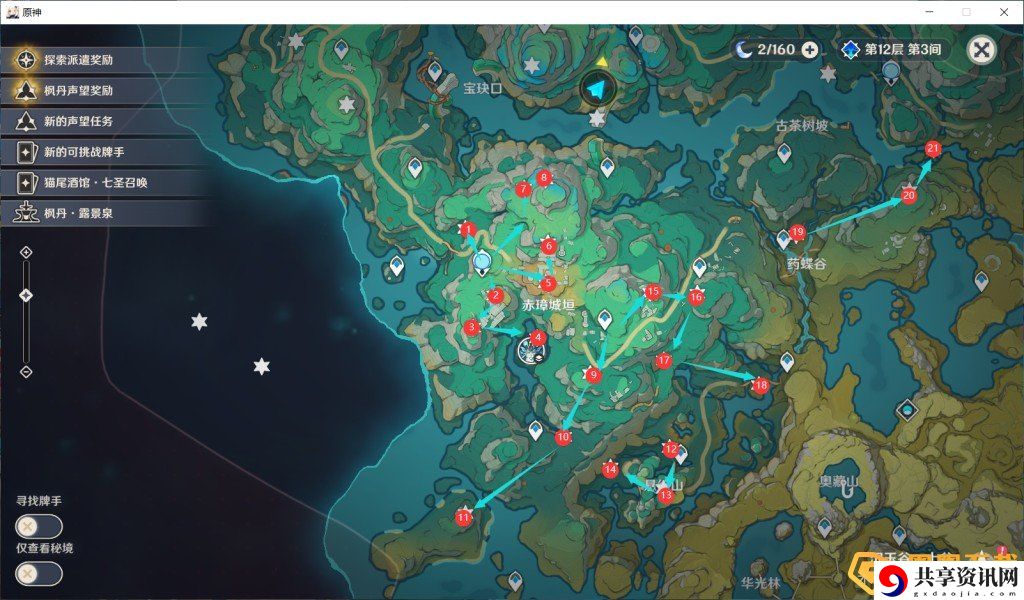Select the Statue of the Seven under the Abyss indicator
1024x600 pixels.
891,71
